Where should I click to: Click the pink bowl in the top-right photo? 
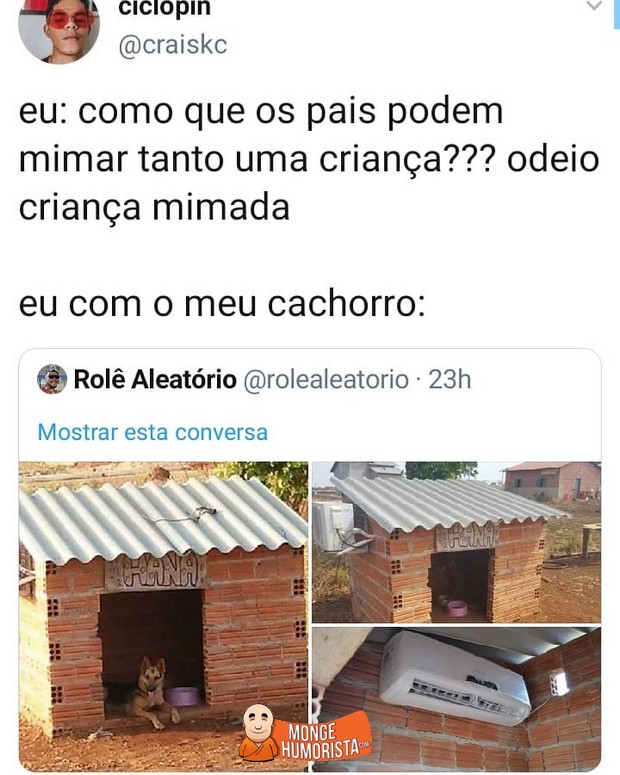point(458,608)
